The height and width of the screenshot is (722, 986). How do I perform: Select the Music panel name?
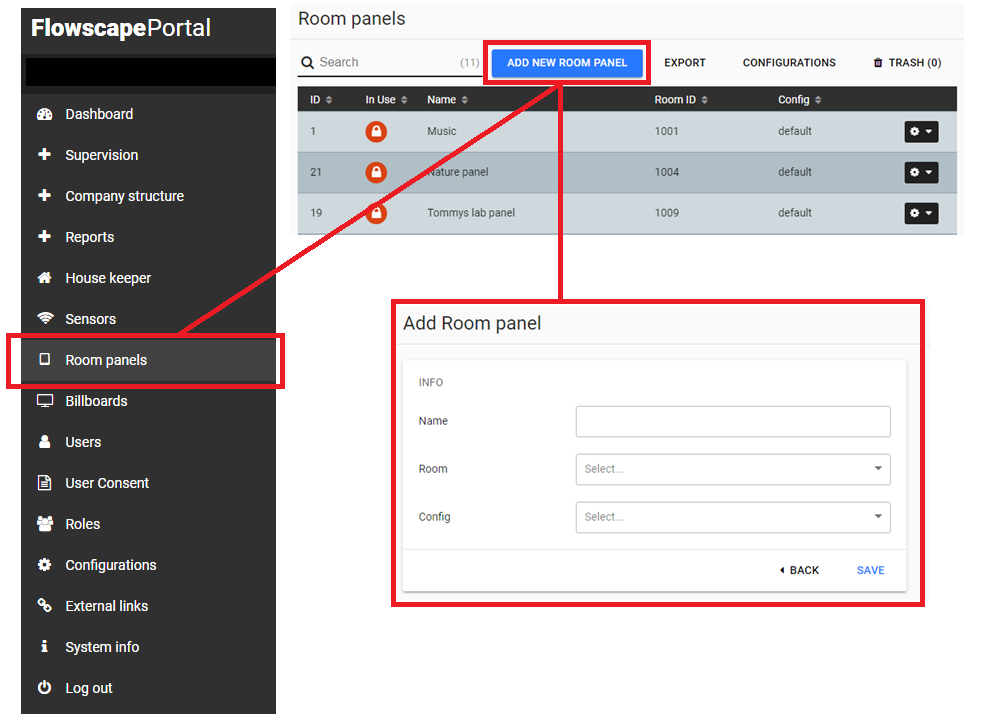coord(441,131)
